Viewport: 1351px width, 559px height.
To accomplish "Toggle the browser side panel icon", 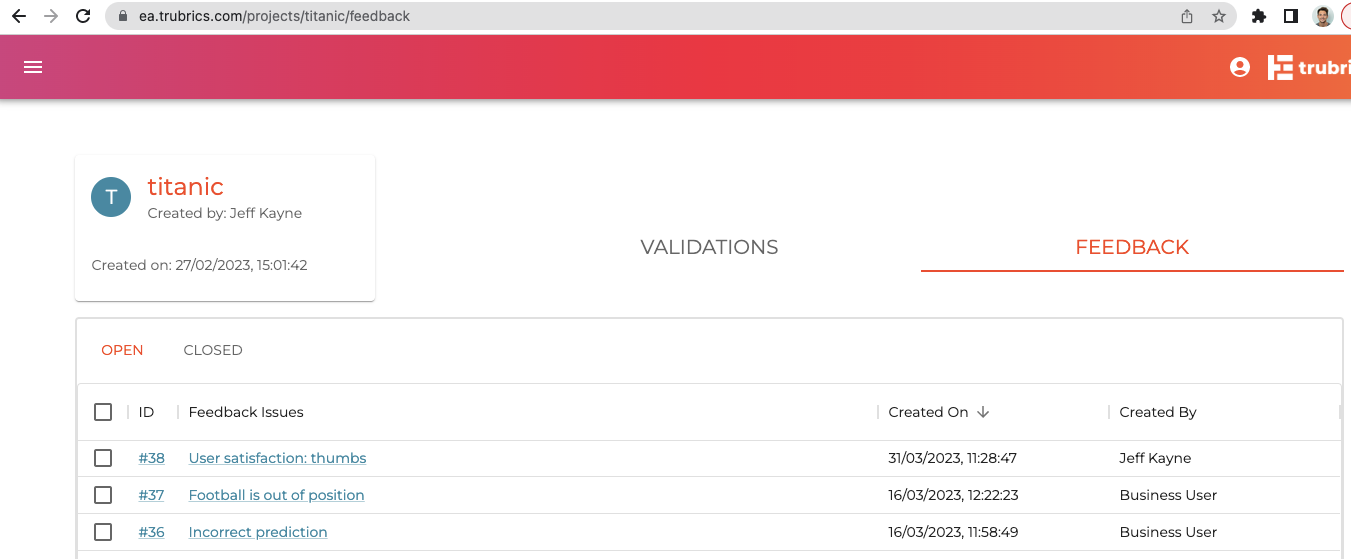I will 1291,16.
